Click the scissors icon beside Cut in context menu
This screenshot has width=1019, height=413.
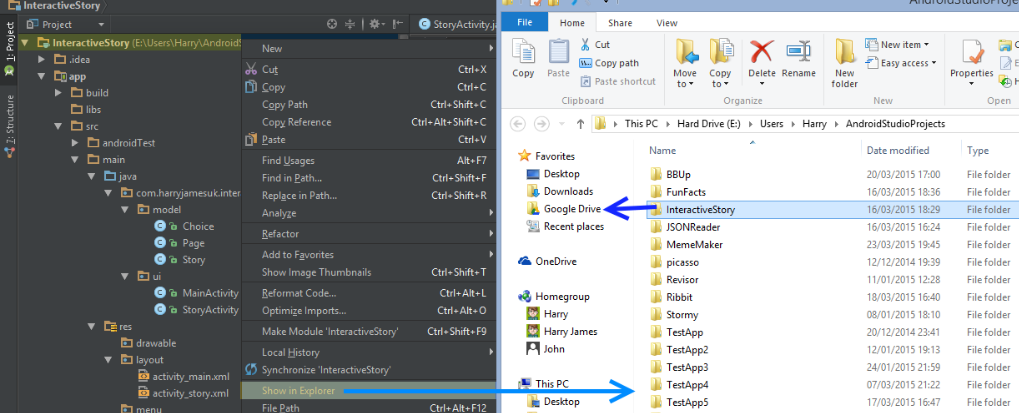(251, 69)
